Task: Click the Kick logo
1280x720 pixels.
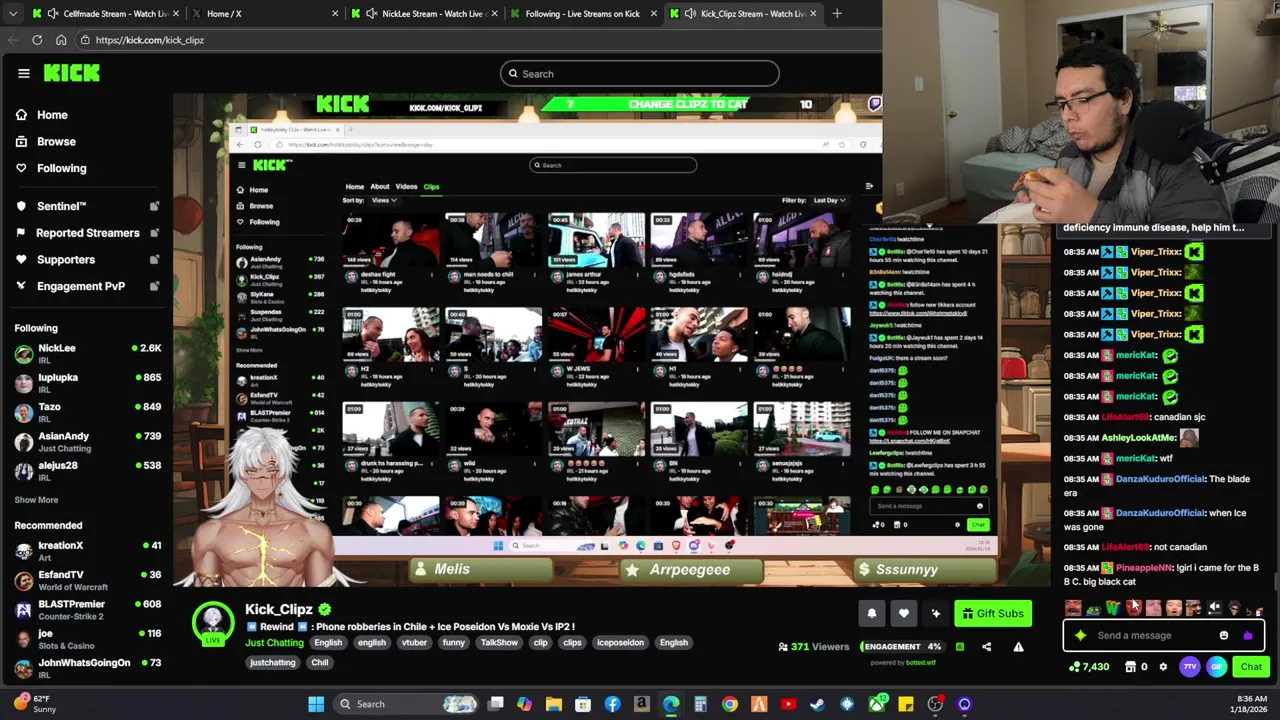Action: pyautogui.click(x=72, y=73)
